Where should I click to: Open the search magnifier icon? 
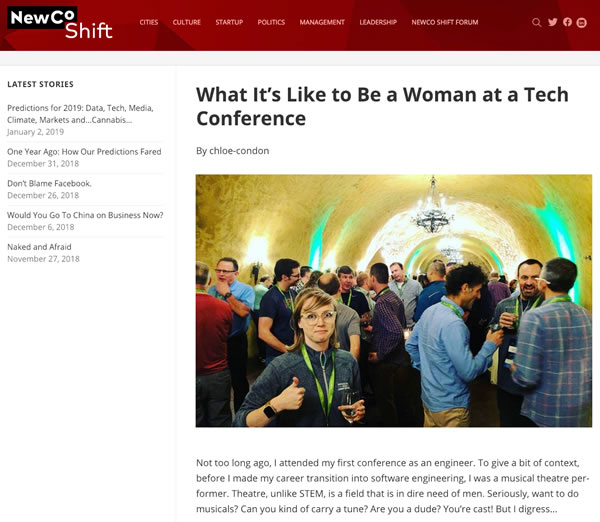[536, 23]
